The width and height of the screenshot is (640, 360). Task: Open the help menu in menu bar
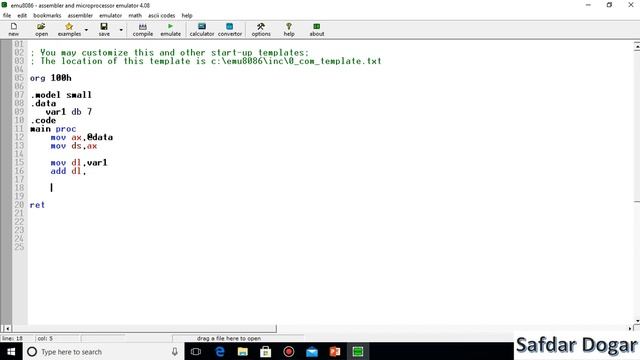(187, 16)
